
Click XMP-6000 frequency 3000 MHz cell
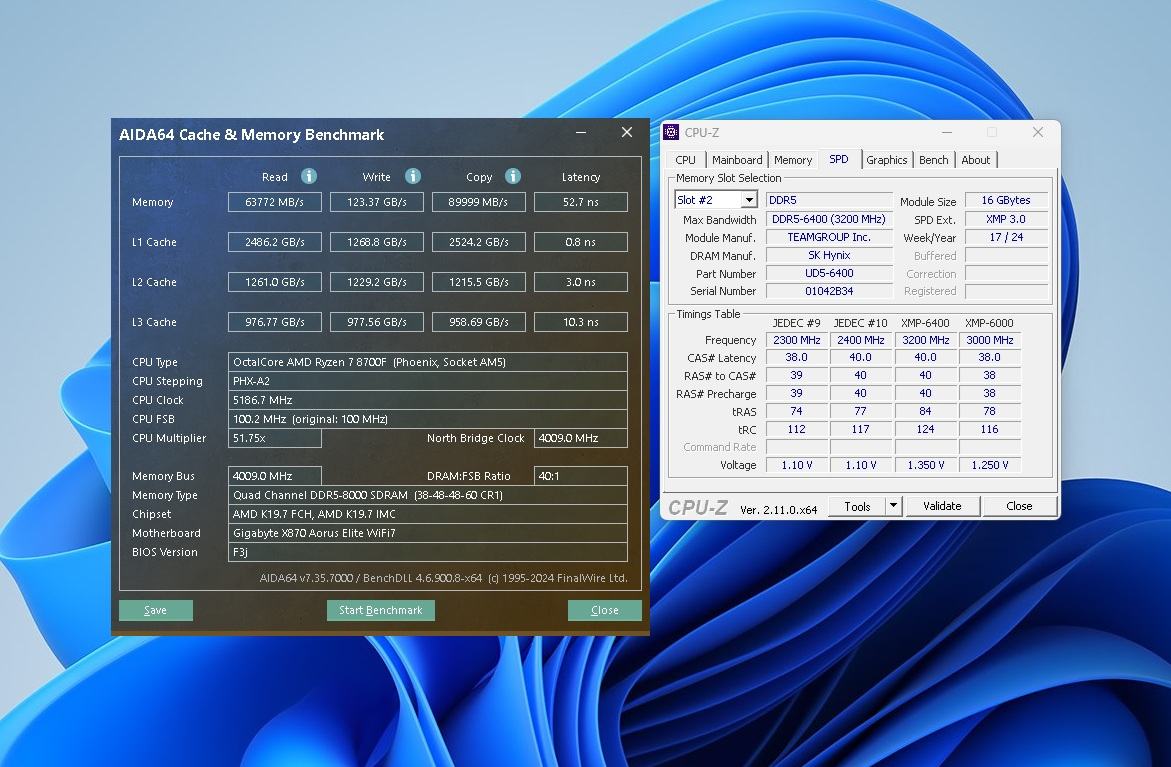pyautogui.click(x=990, y=340)
